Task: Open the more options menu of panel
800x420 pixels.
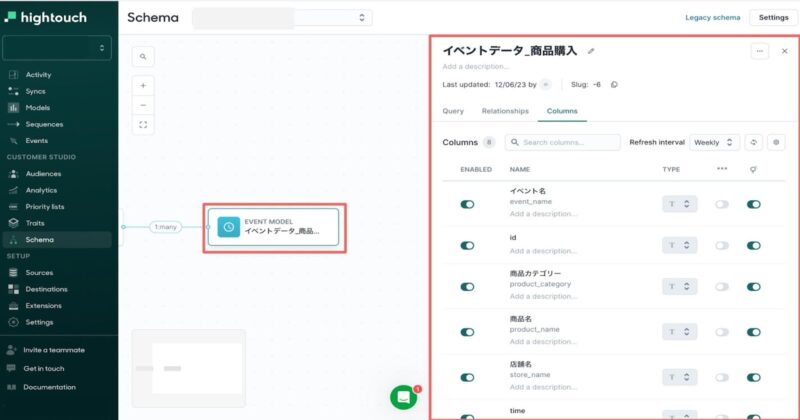Action: (760, 51)
